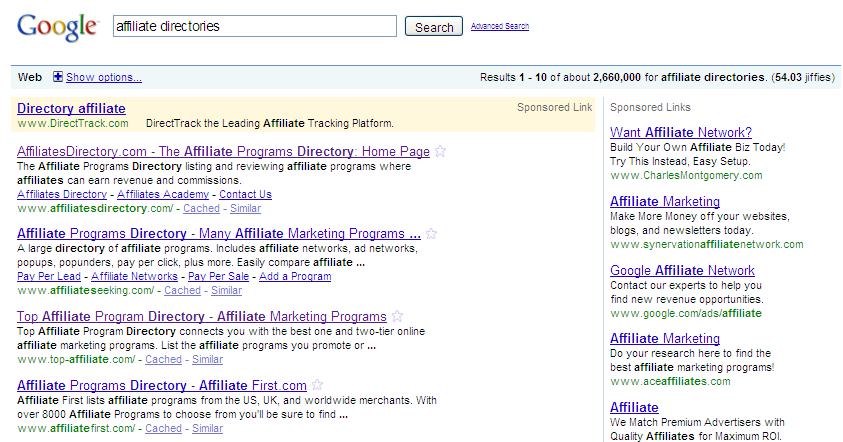Image resolution: width=843 pixels, height=442 pixels.
Task: Open the Directory affiliate sponsored link
Action: click(71, 108)
